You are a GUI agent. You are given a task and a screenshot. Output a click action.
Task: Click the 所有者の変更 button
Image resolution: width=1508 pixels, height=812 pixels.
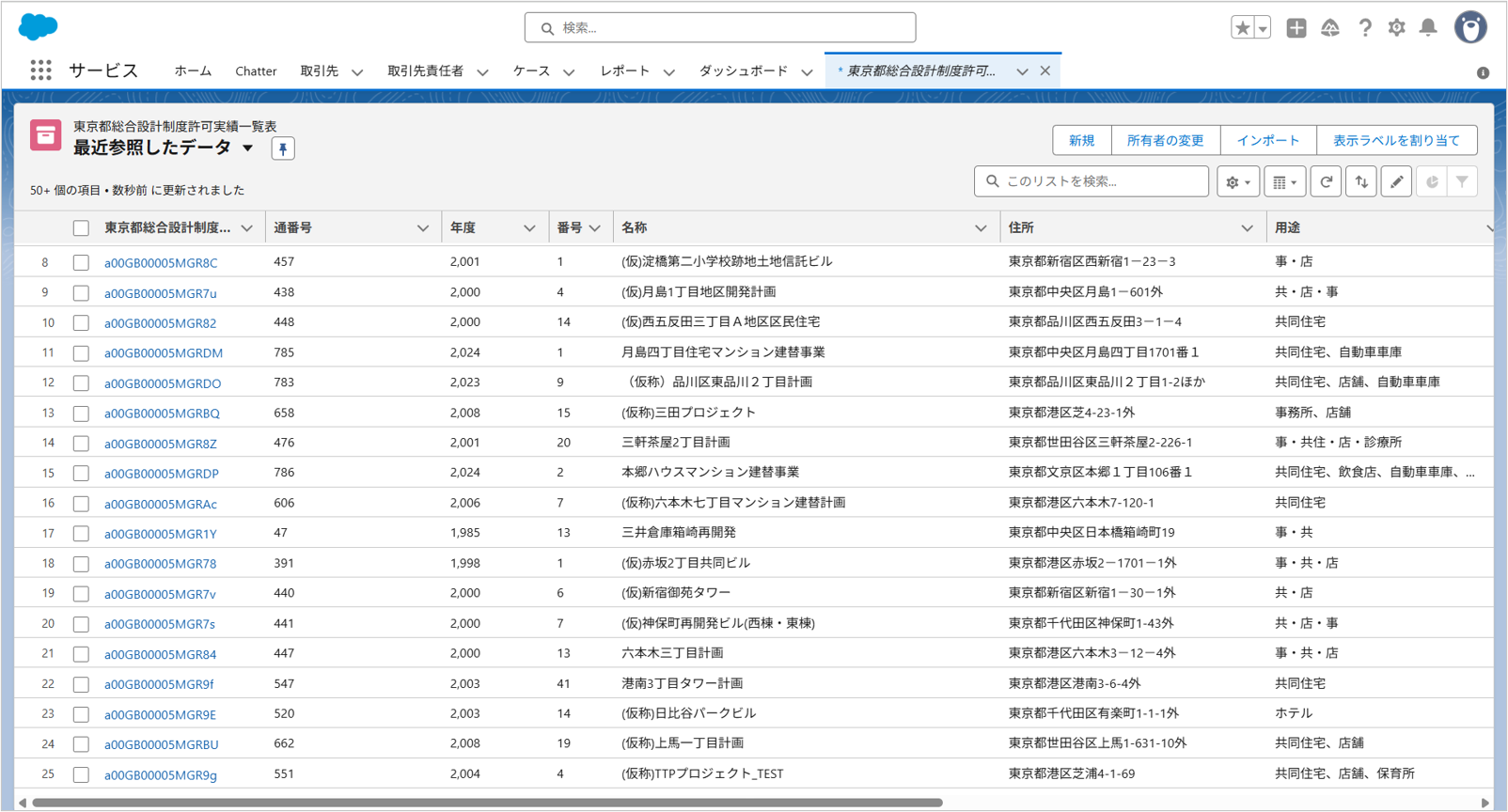1166,141
